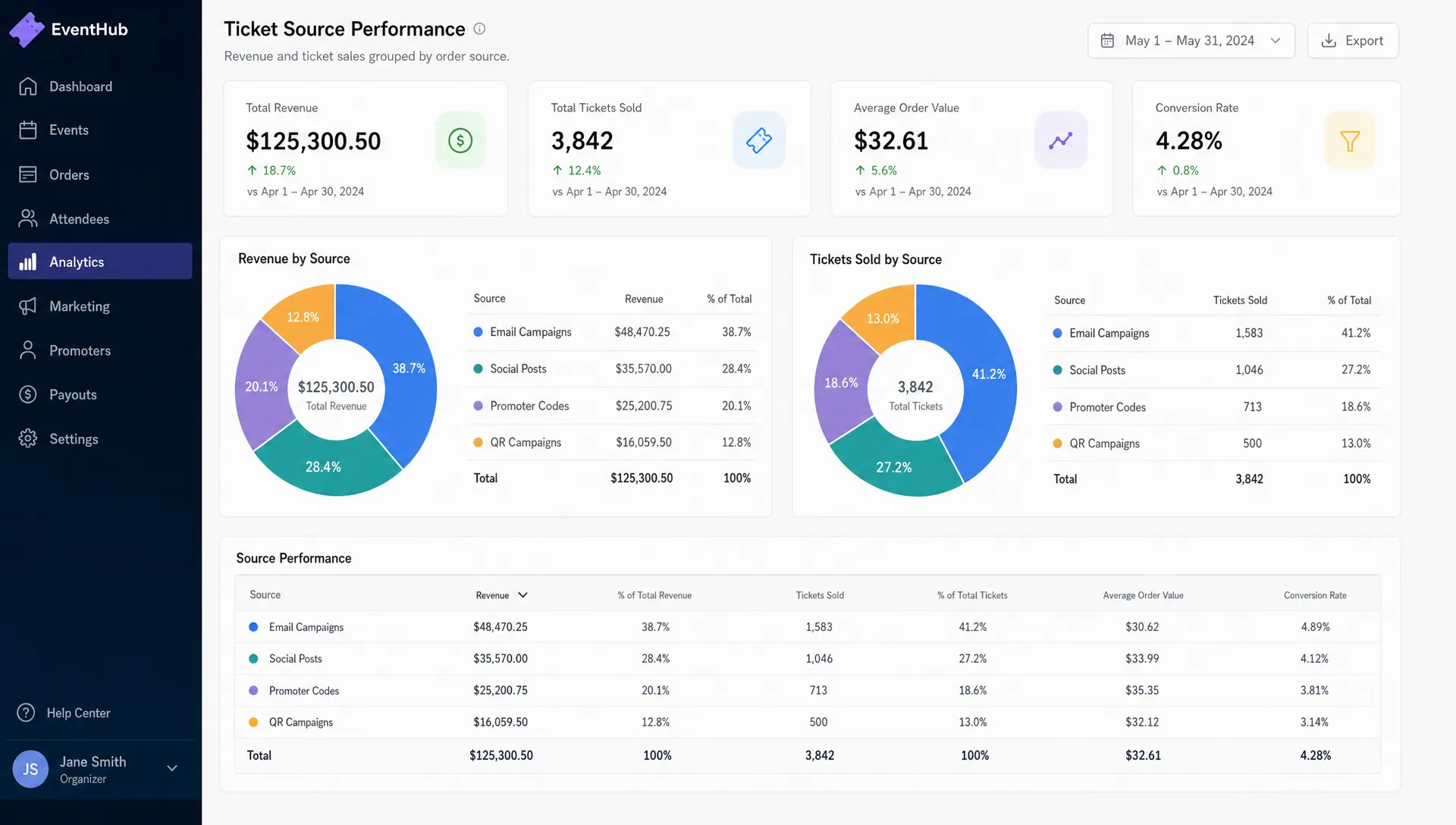Expand the Jane Smith account menu chevron
This screenshot has height=825, width=1456.
click(172, 768)
